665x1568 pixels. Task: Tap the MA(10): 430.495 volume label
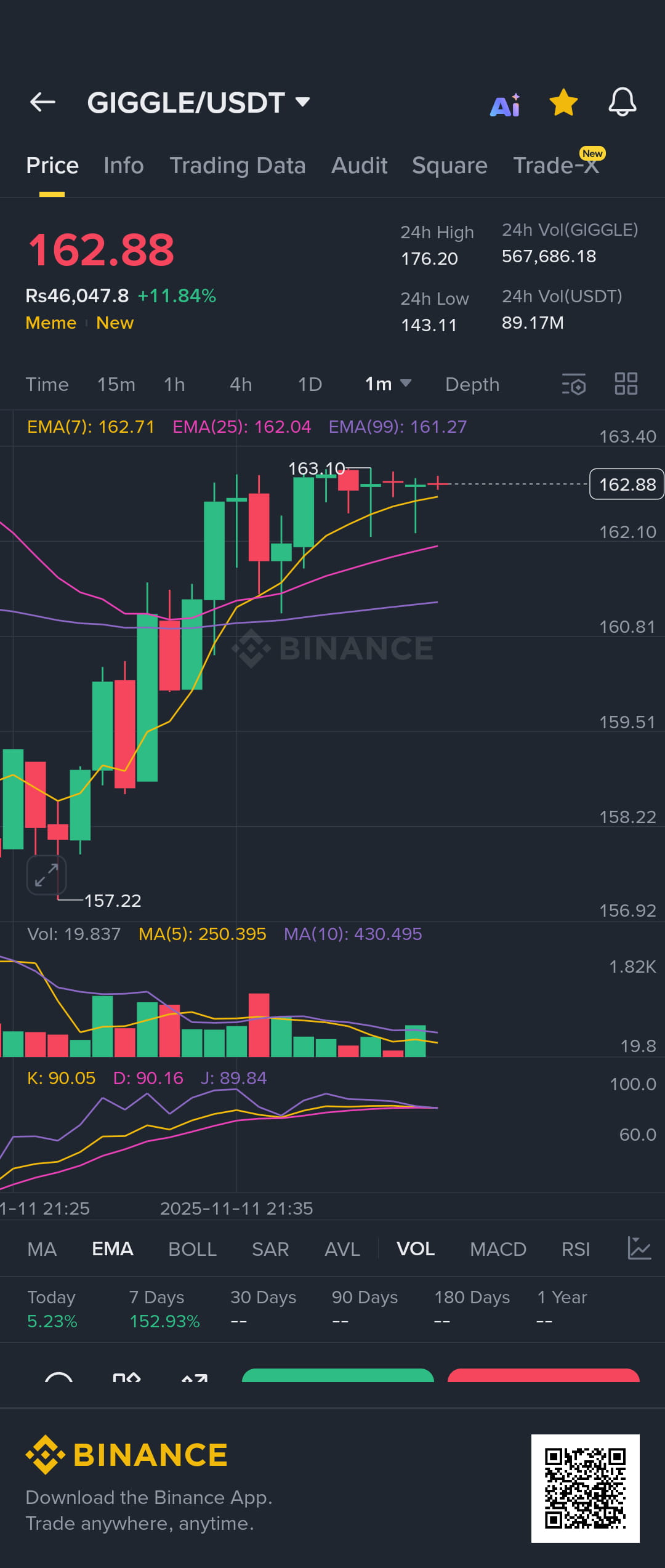[x=353, y=934]
